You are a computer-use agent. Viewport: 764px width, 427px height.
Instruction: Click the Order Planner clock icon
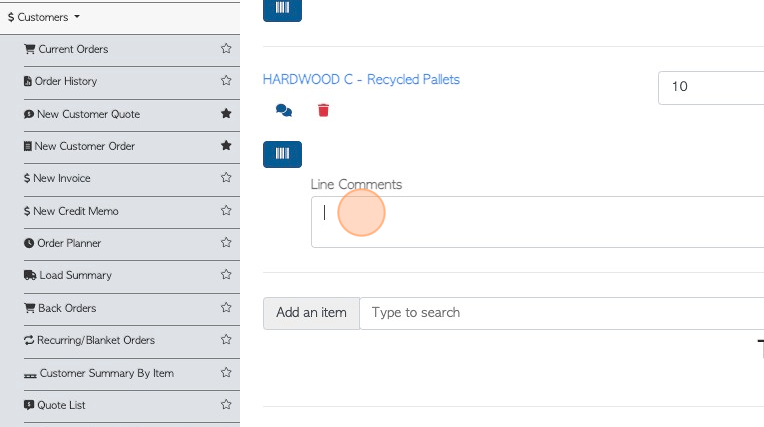pyautogui.click(x=29, y=243)
